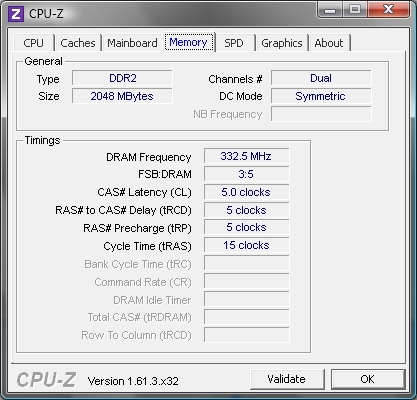
Task: Show the About tab
Action: pos(329,43)
